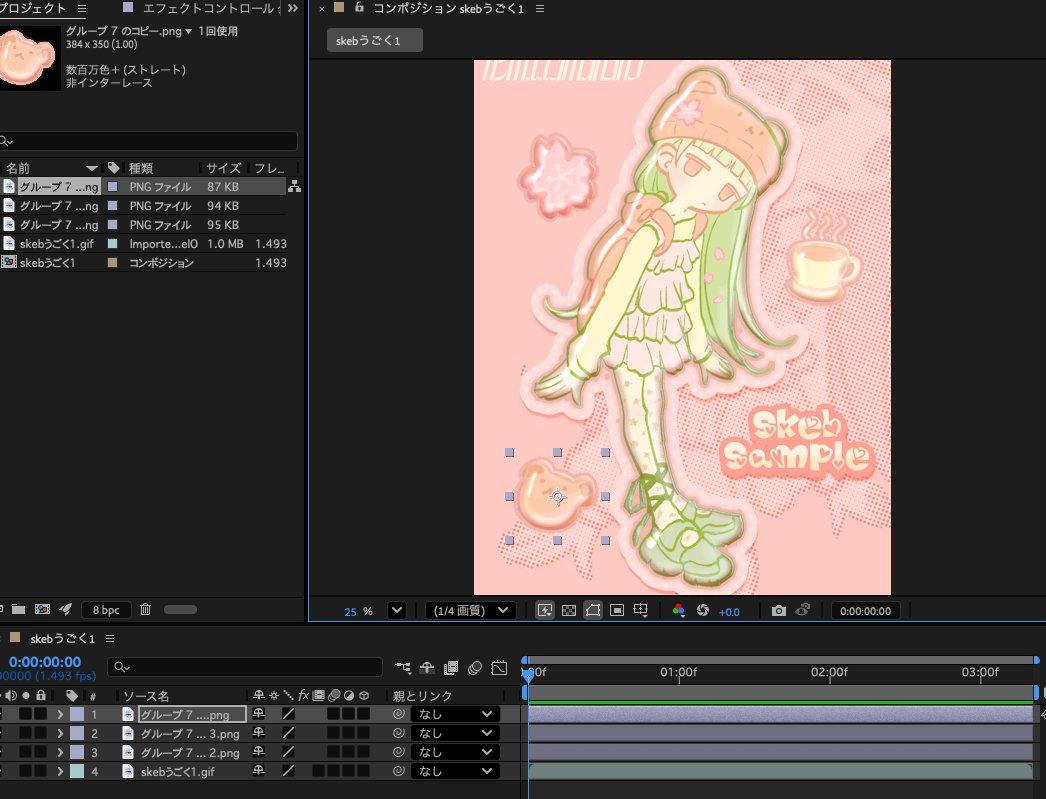Toggle the transparency grid in the viewer
The width and height of the screenshot is (1046, 799).
pos(569,610)
